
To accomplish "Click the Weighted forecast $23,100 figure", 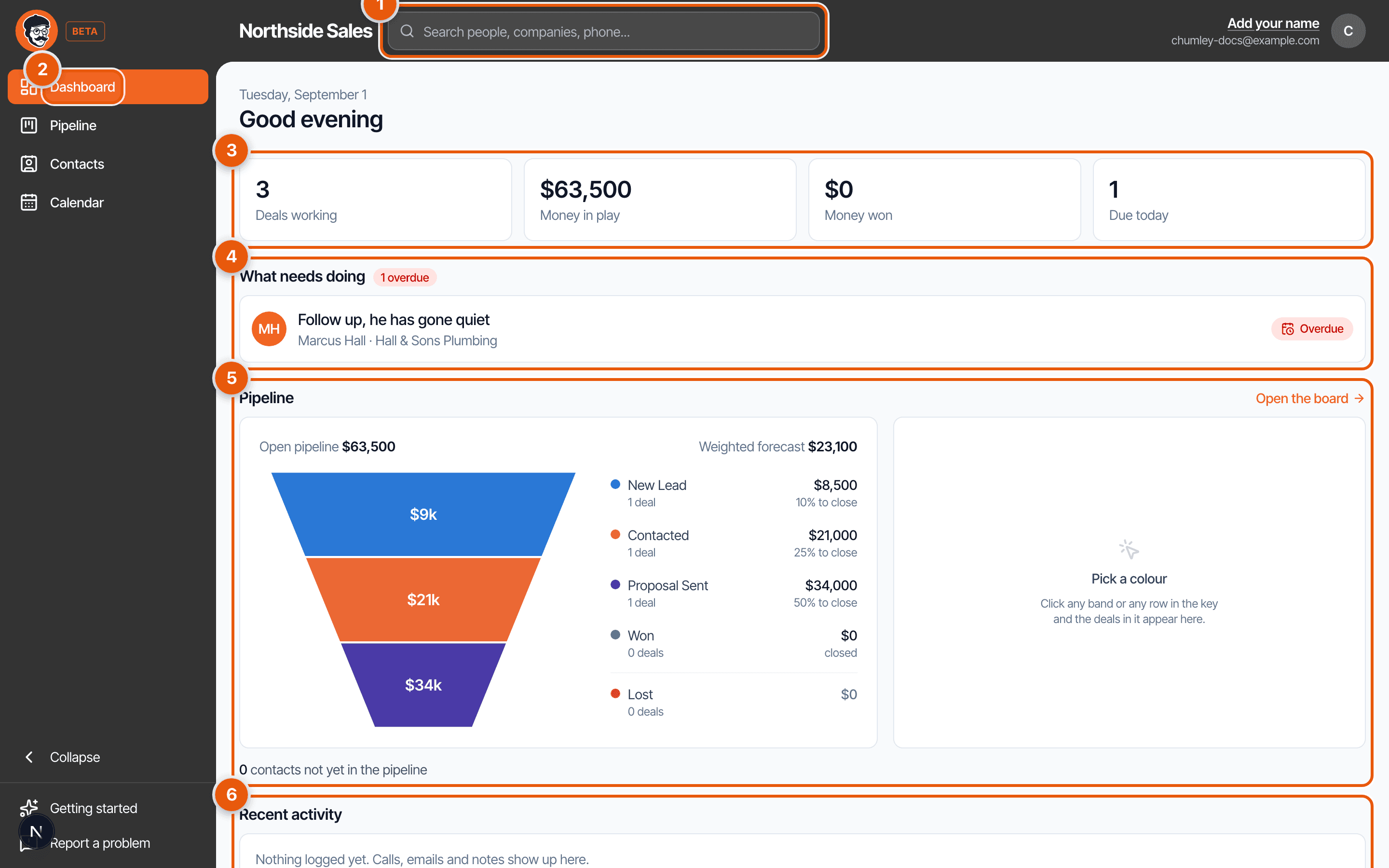I will coord(778,447).
